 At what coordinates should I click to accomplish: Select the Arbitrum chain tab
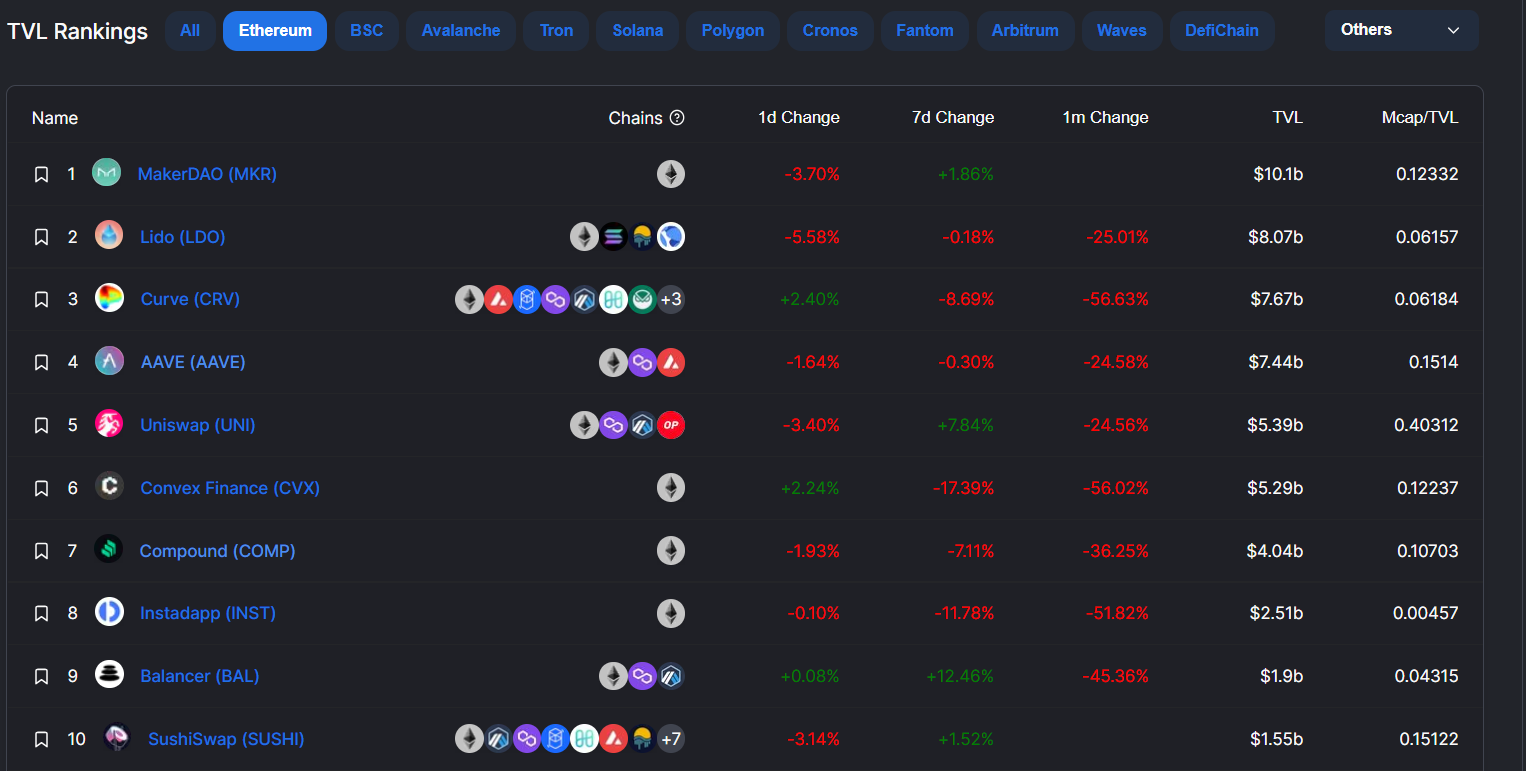pyautogui.click(x=1025, y=31)
